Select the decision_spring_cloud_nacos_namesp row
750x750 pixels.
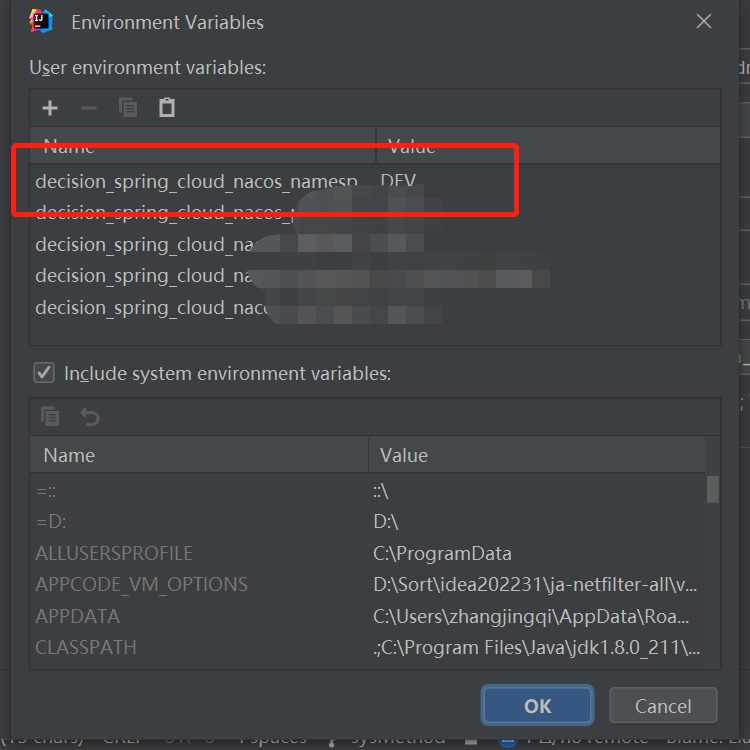pyautogui.click(x=375, y=181)
